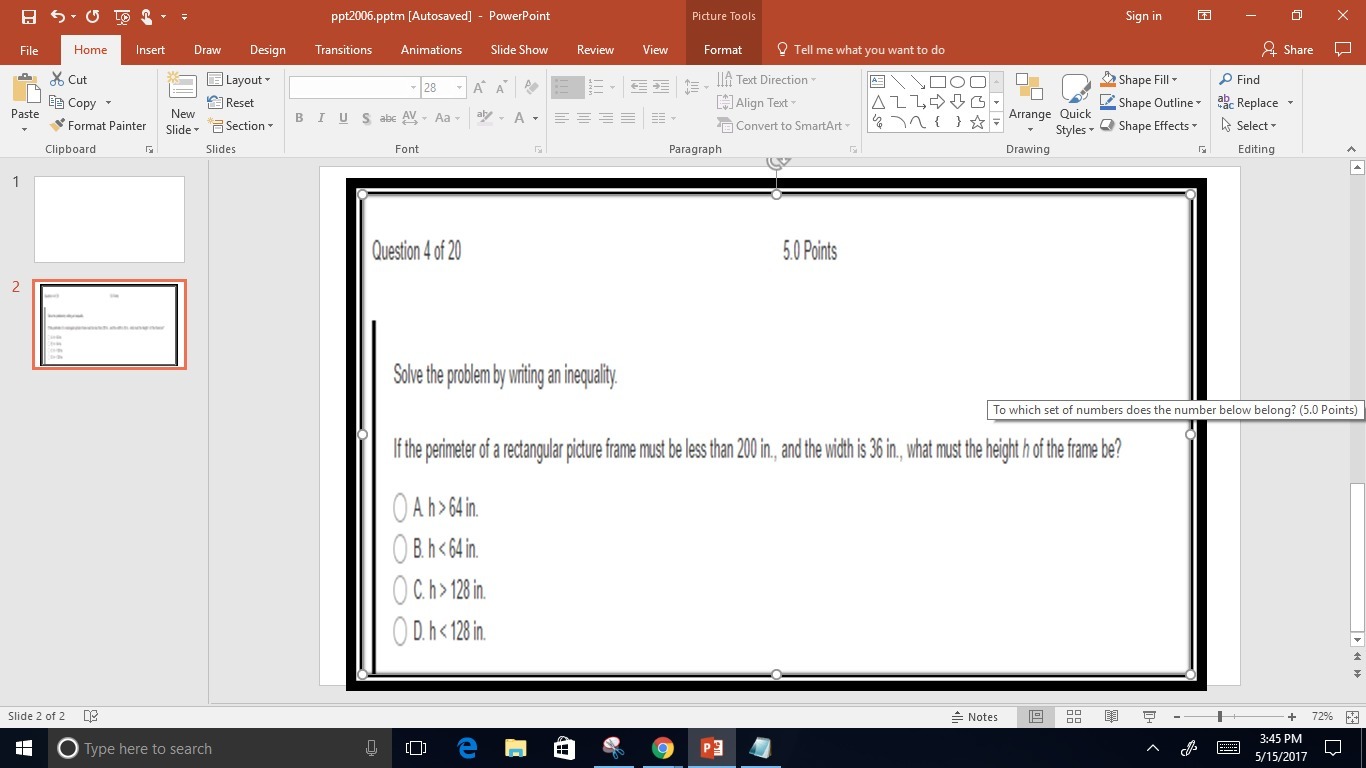Open the Text Direction menu
Screen dimensions: 1366x768
point(767,79)
